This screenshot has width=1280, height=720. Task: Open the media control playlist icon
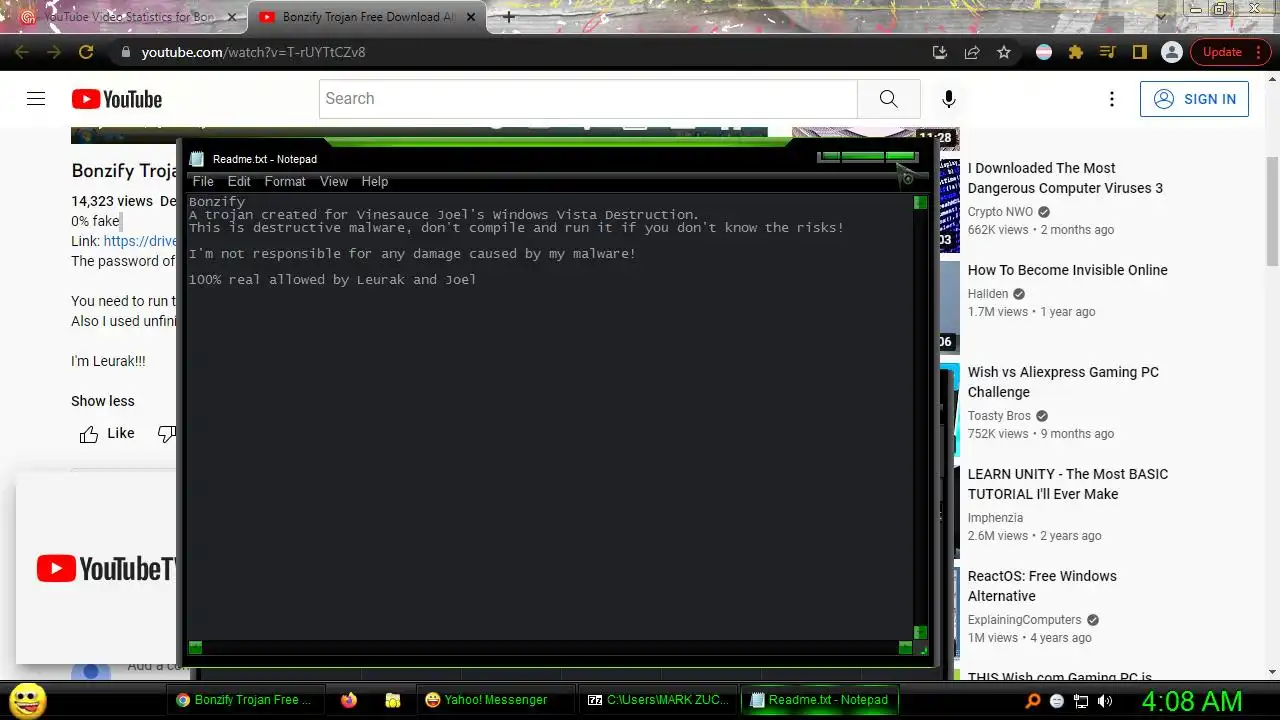(1107, 52)
